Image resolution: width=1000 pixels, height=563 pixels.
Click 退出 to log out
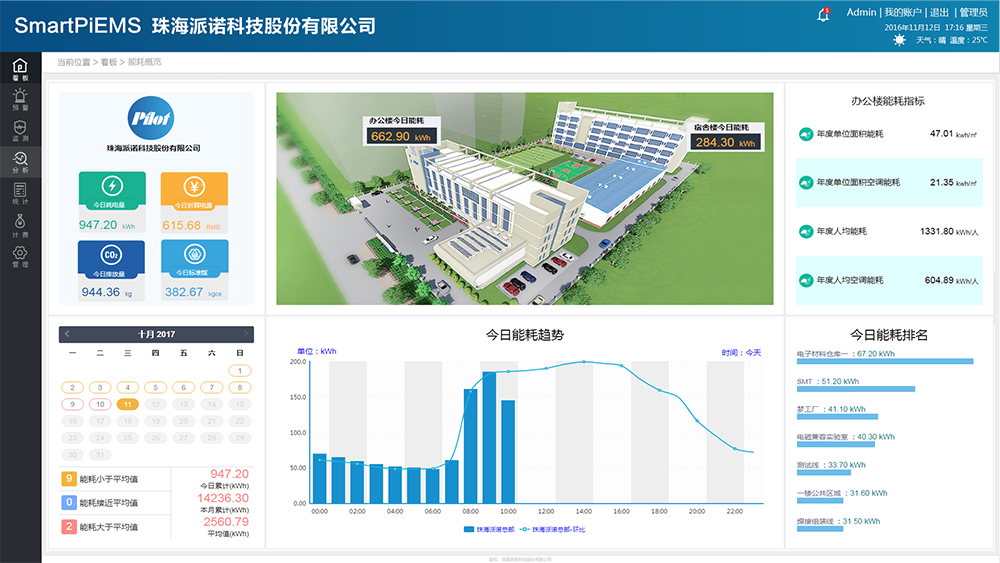tap(939, 12)
